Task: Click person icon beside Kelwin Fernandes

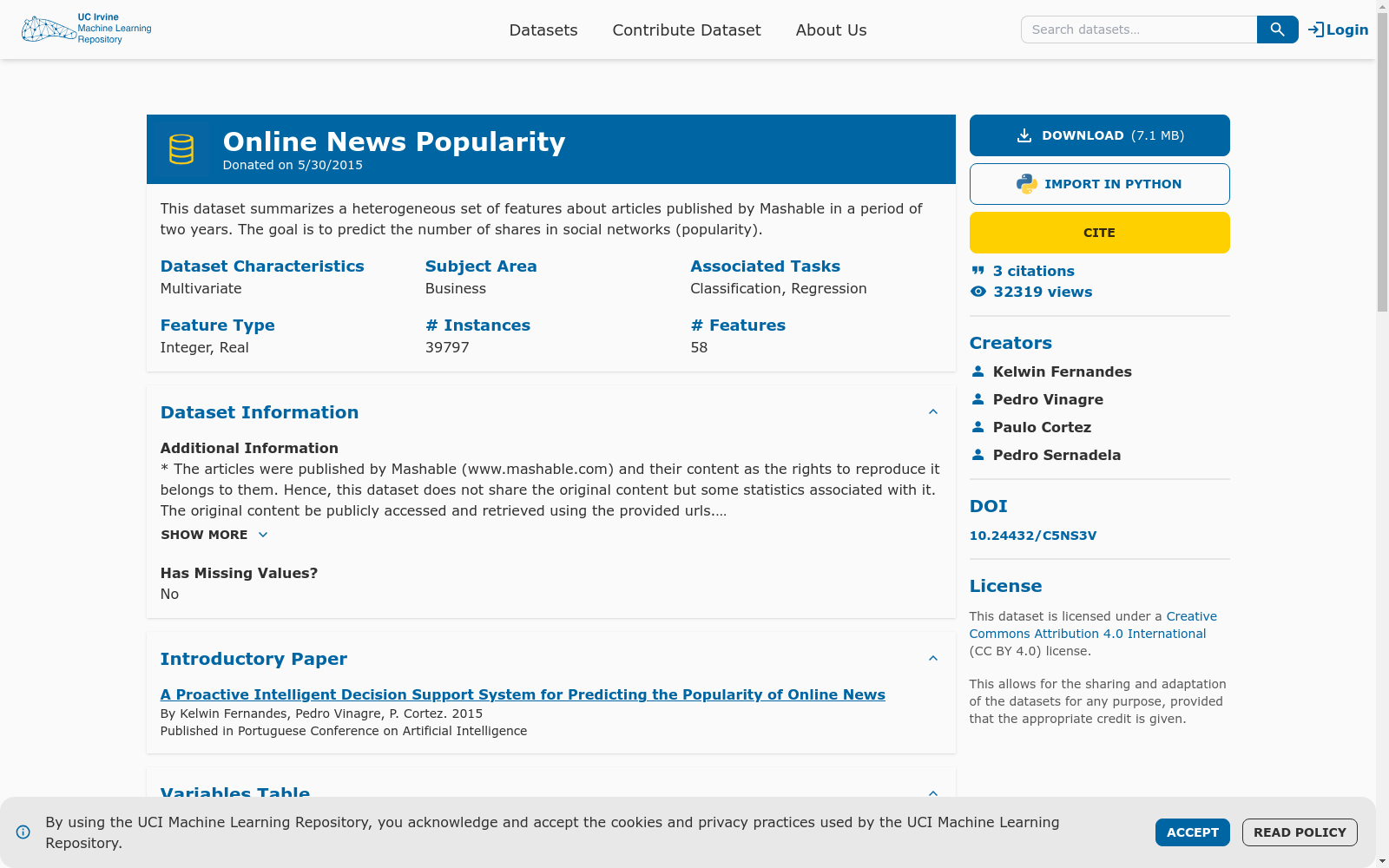Action: click(x=978, y=372)
